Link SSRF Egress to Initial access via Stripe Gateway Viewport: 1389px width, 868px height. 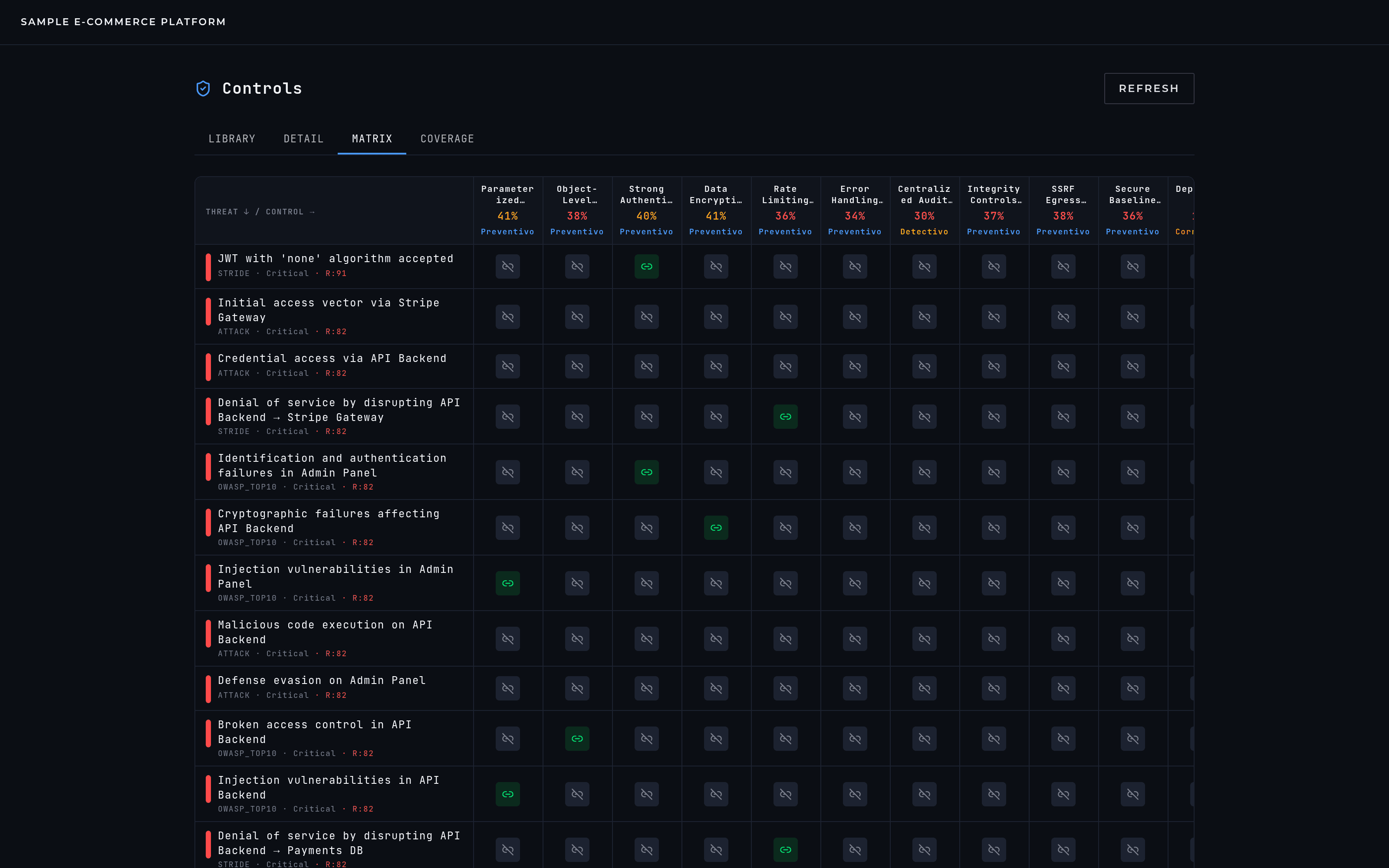1063,316
